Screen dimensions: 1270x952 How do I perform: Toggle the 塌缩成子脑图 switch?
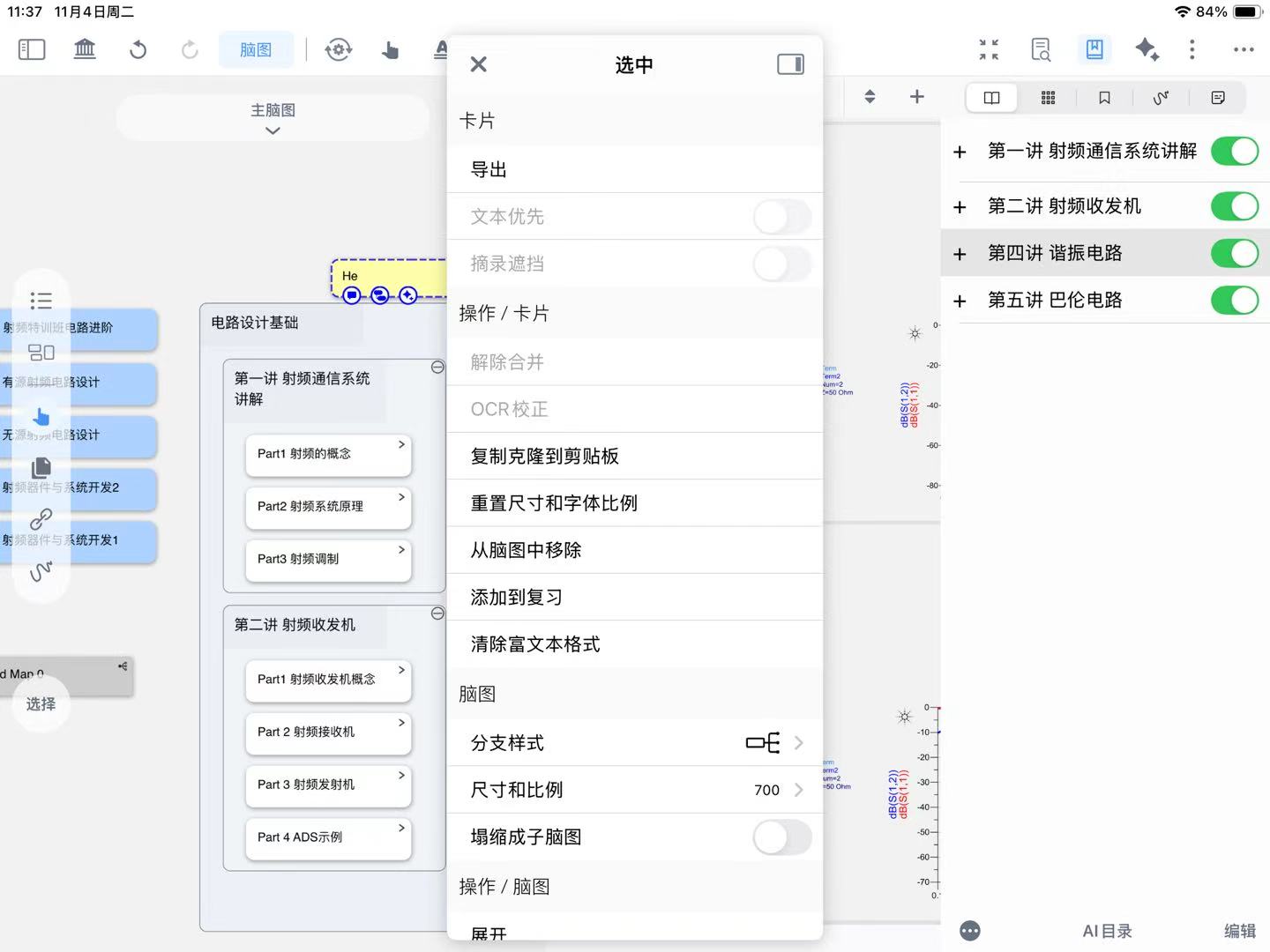pos(781,837)
